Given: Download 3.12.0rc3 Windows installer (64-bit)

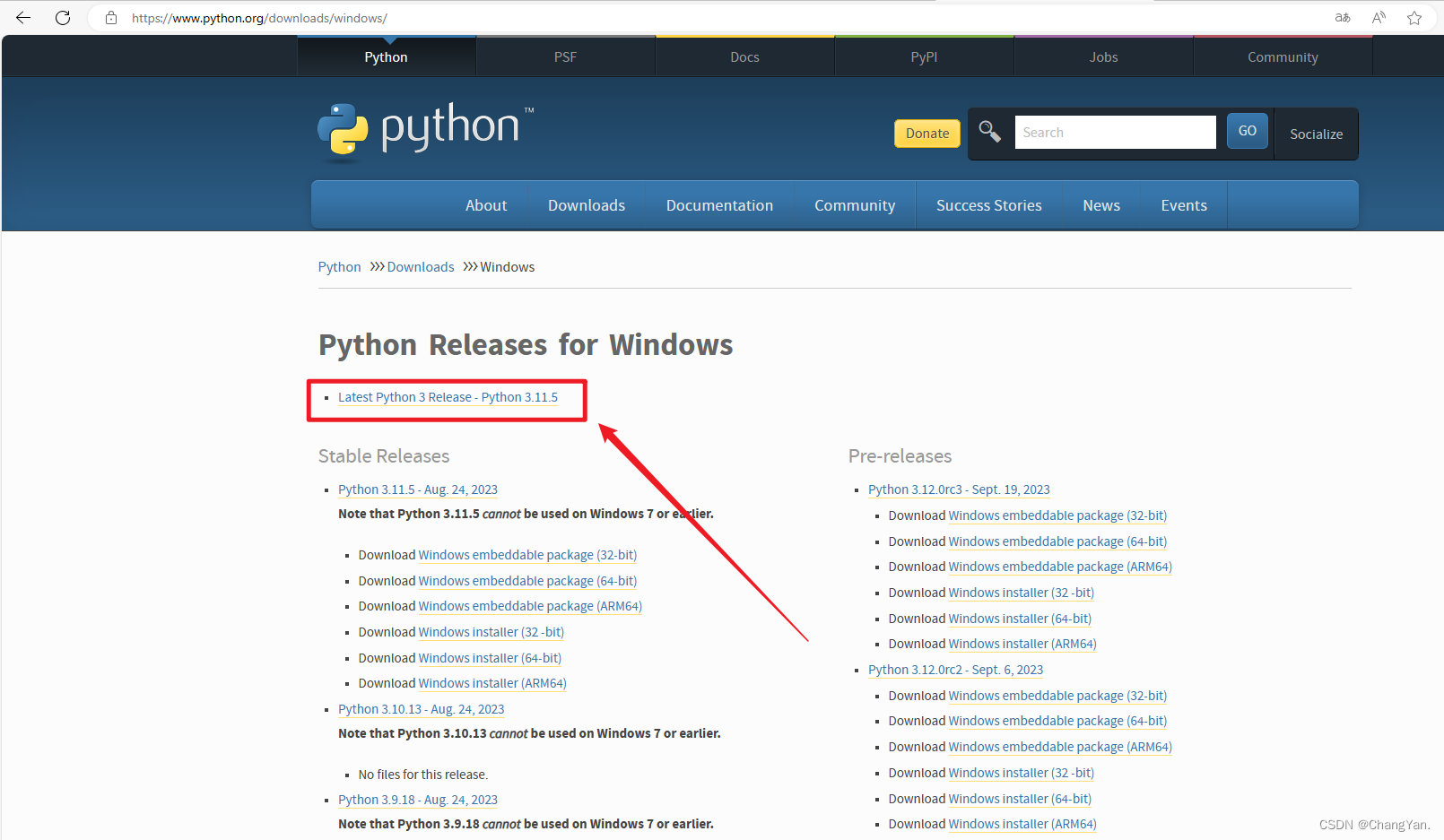Looking at the screenshot, I should tap(1020, 619).
